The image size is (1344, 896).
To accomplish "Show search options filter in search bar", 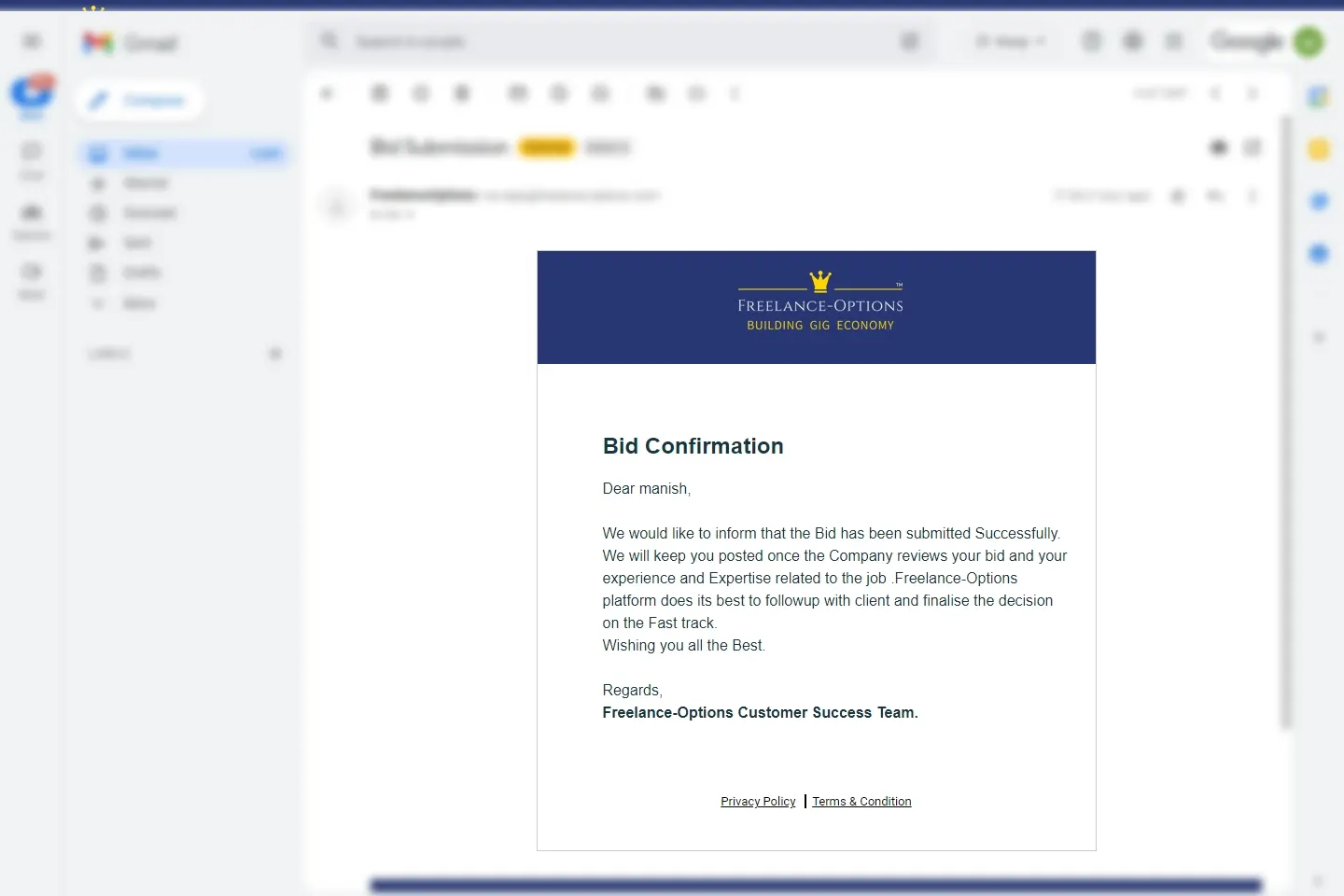I will (x=909, y=41).
